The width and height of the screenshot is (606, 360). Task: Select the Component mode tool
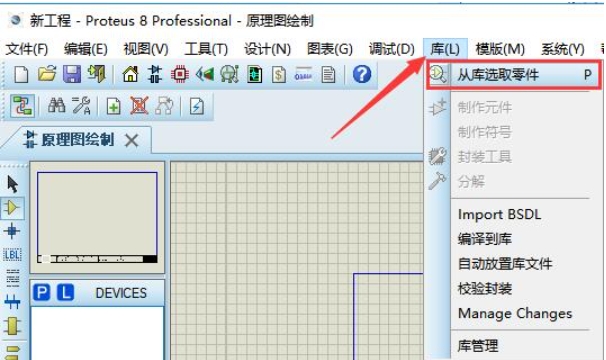pyautogui.click(x=12, y=208)
